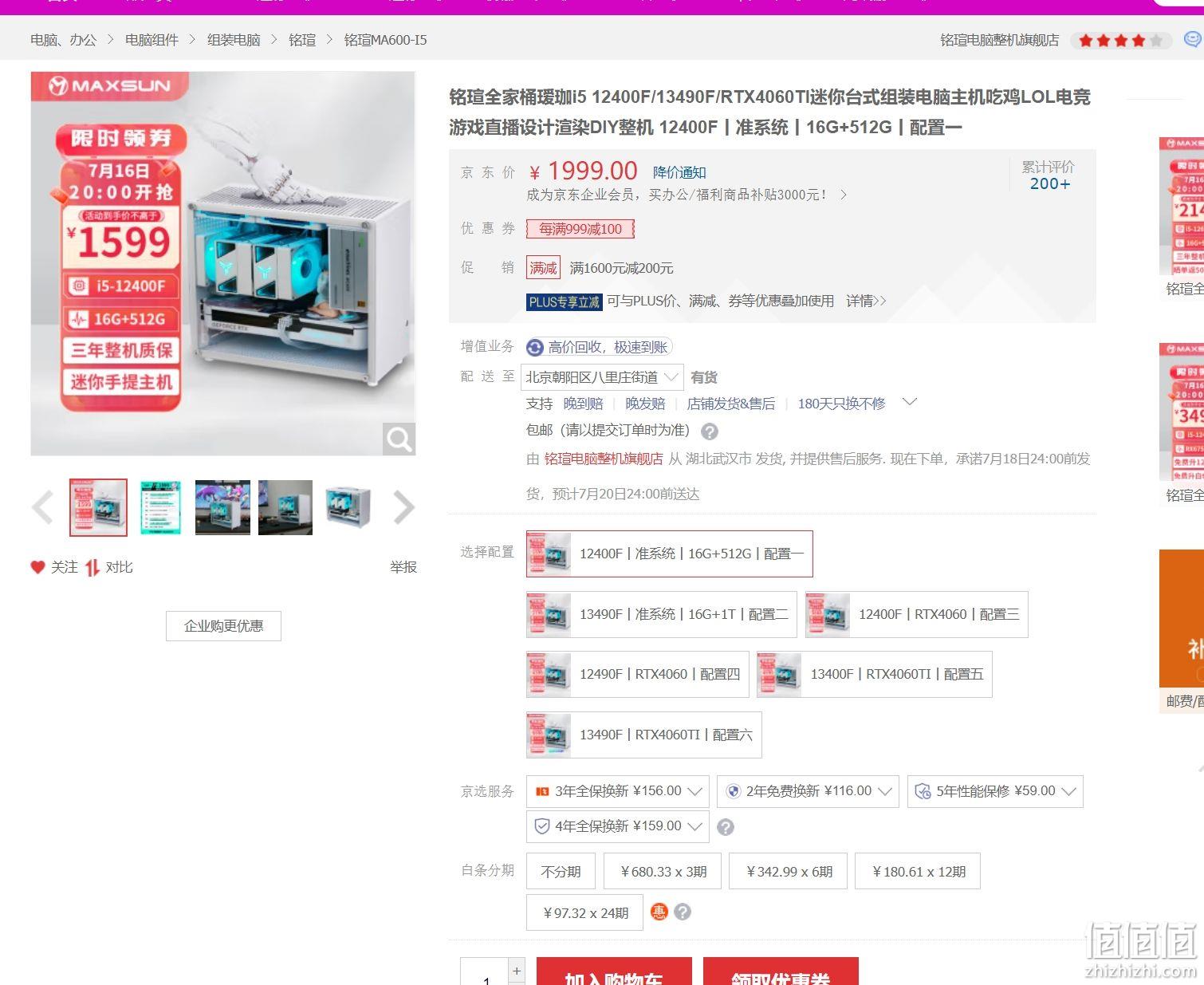Choose configuration 12400F 准系统 16G+512G 配置一
The height and width of the screenshot is (985, 1204).
[x=670, y=554]
